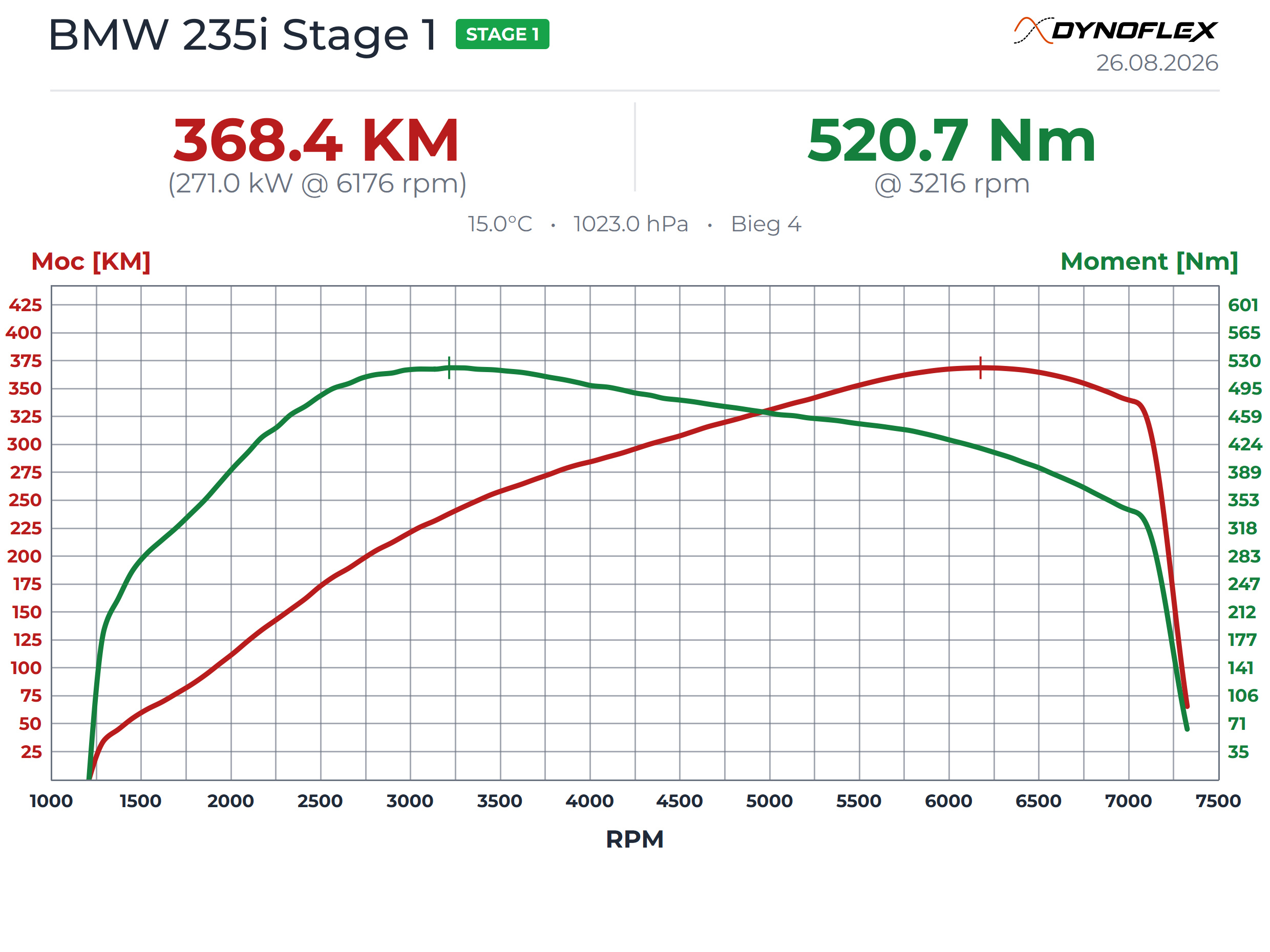The width and height of the screenshot is (1270, 952).
Task: Click the peak torque value 520.7 Nm
Action: pyautogui.click(x=951, y=140)
